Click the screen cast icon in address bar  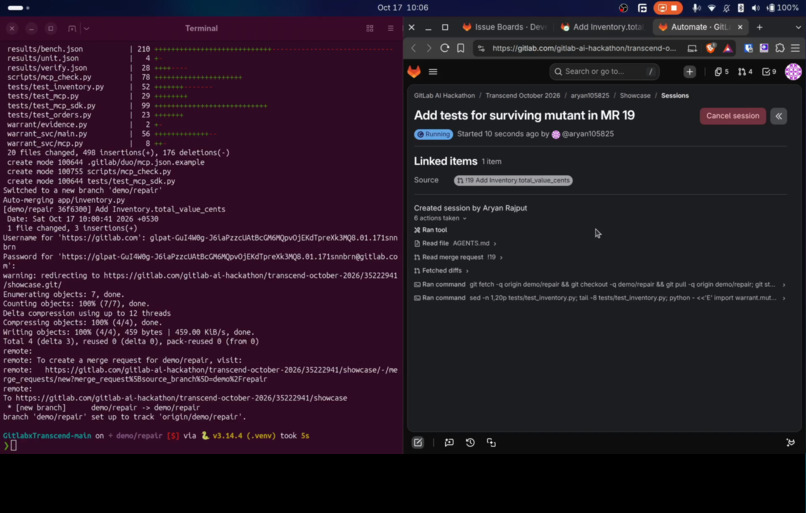coord(692,48)
